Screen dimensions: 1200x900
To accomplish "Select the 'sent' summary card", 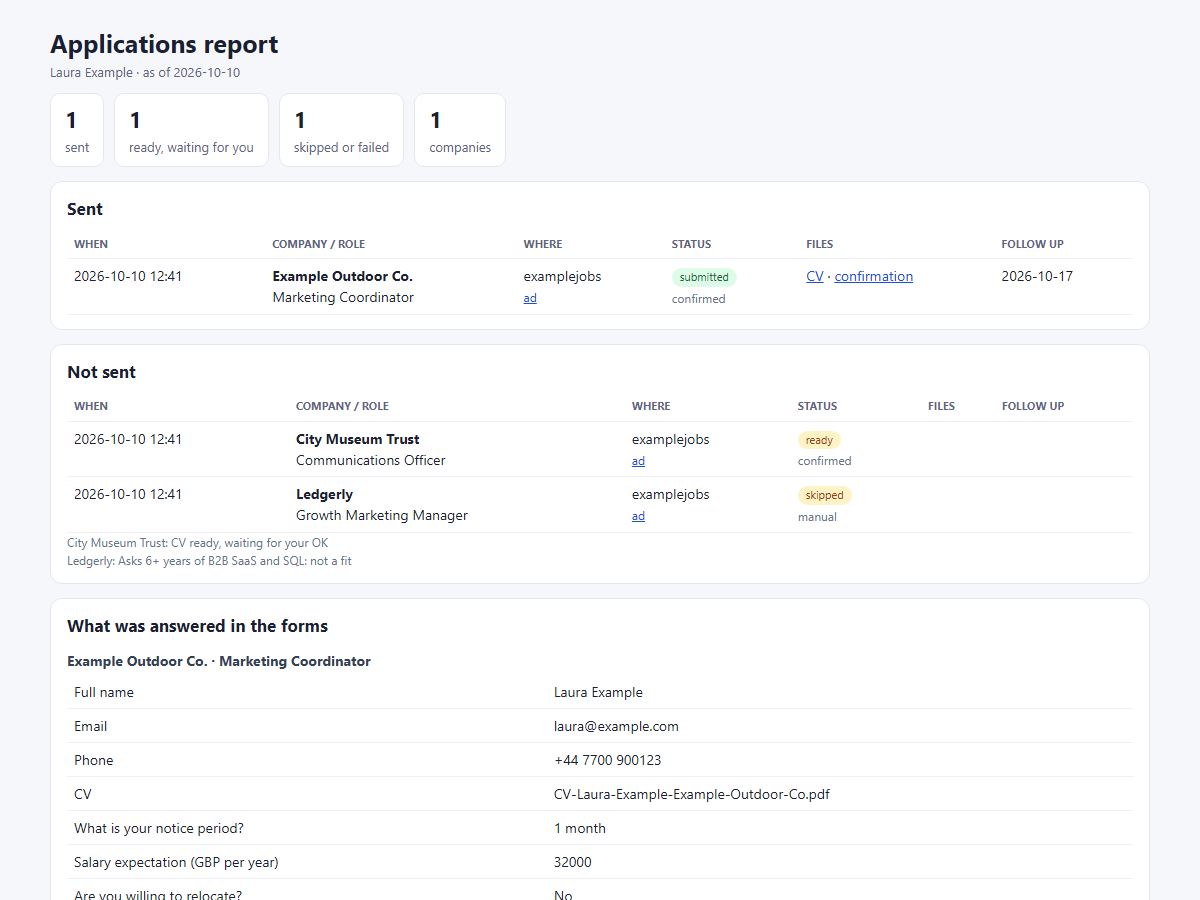I will coord(77,130).
